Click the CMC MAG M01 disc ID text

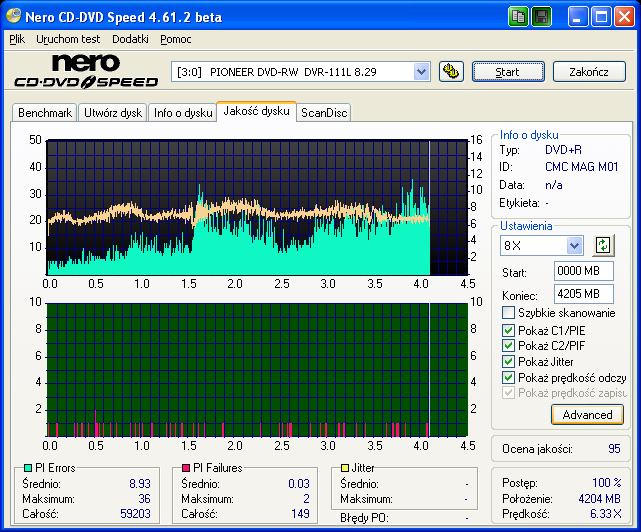pyautogui.click(x=581, y=167)
